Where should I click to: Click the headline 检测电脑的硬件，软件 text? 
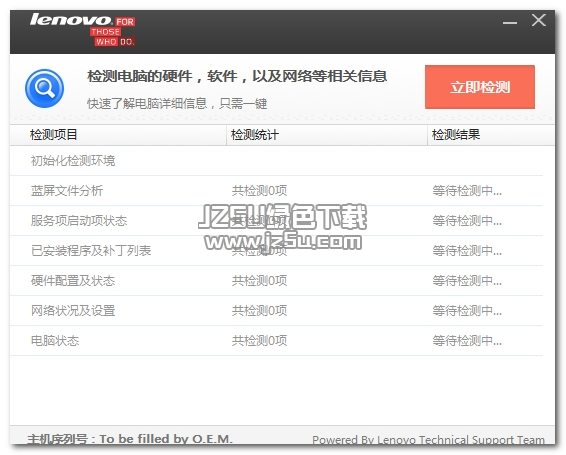(237, 76)
